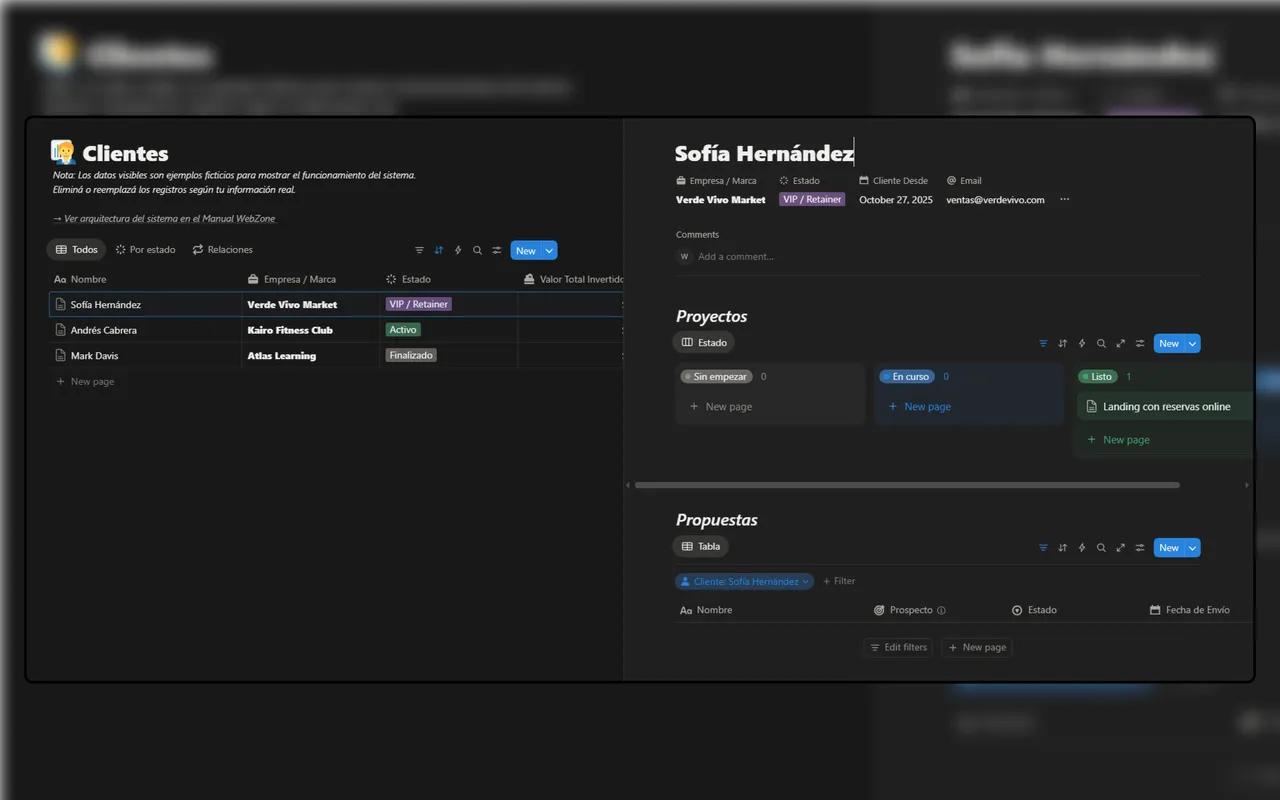
Task: Click the Finalizado status tag
Action: click(x=411, y=355)
